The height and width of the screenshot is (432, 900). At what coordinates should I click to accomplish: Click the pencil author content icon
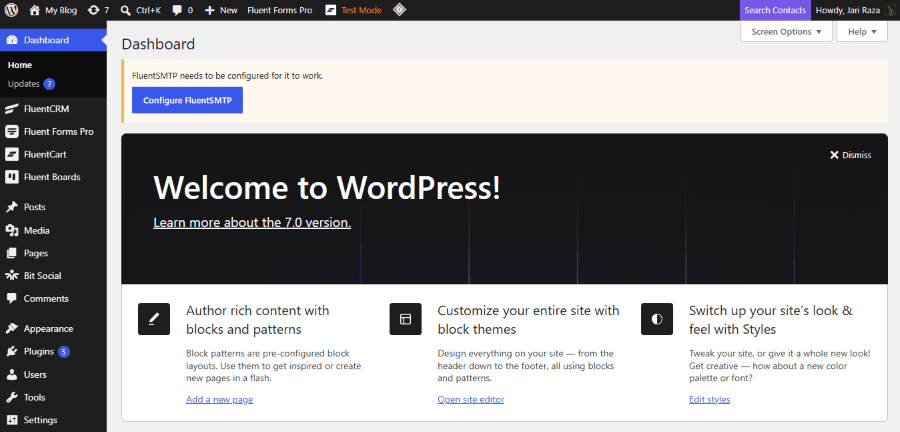click(154, 319)
